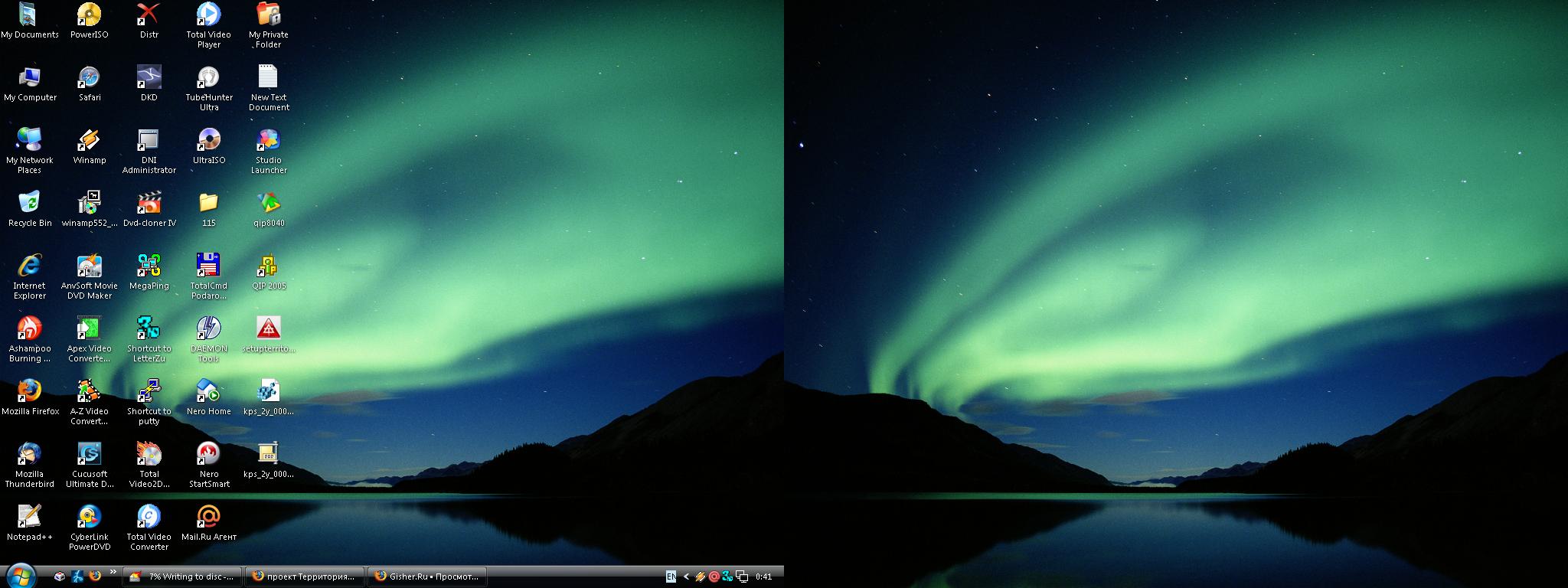Launch Nero StartSmart from the desktop

(x=208, y=454)
